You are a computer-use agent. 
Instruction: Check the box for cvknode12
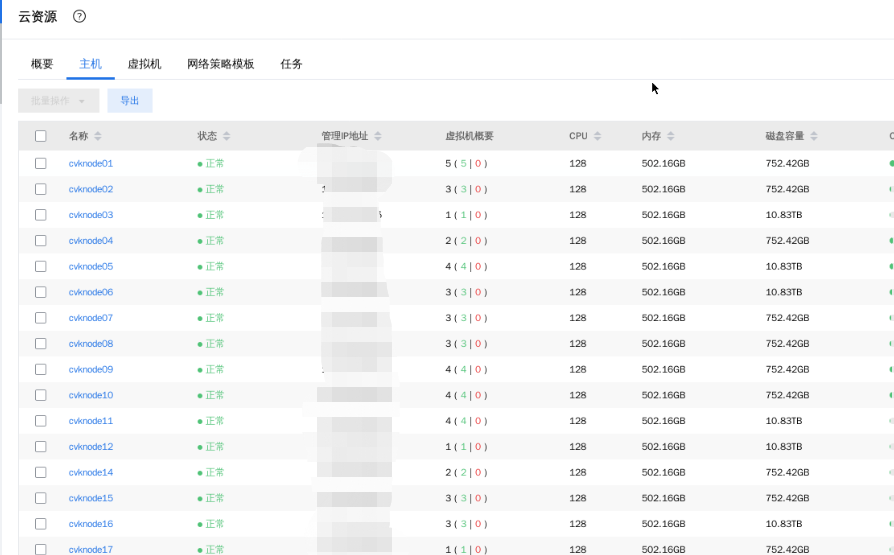coord(40,447)
